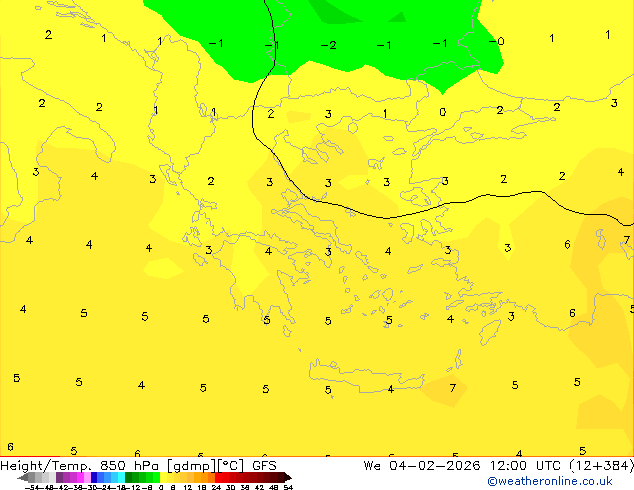Pick the dark blue legend swatch near -30
Viewport: 634px width, 490px height.
pos(94,477)
